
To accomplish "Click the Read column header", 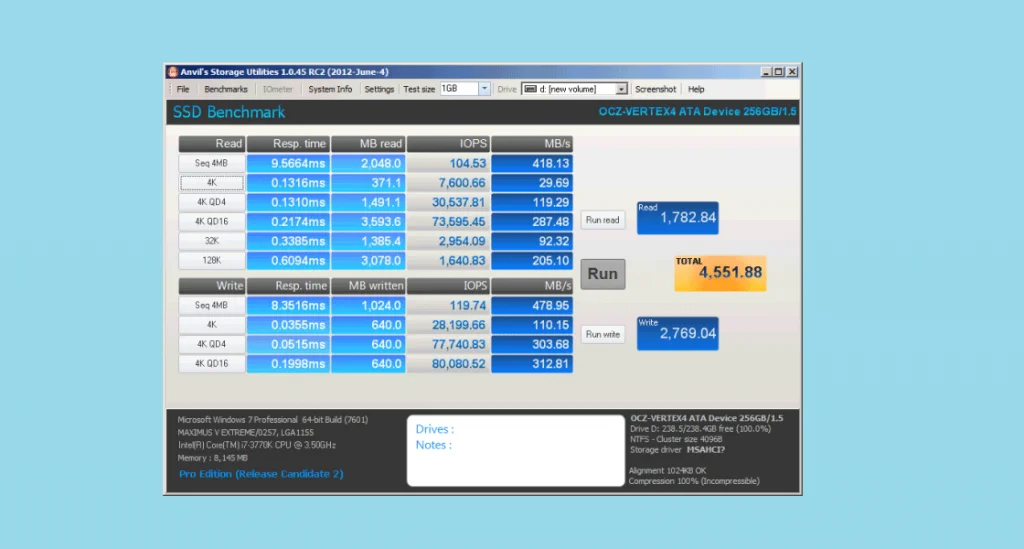I will click(212, 144).
